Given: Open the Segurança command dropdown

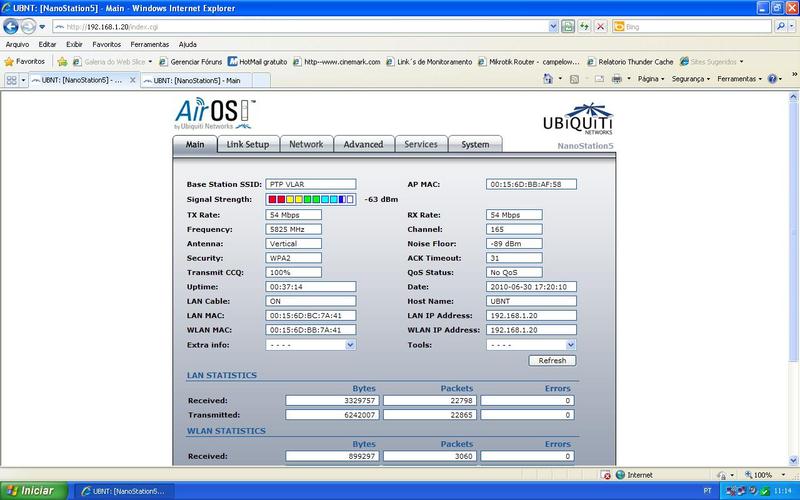Looking at the screenshot, I should tap(691, 79).
